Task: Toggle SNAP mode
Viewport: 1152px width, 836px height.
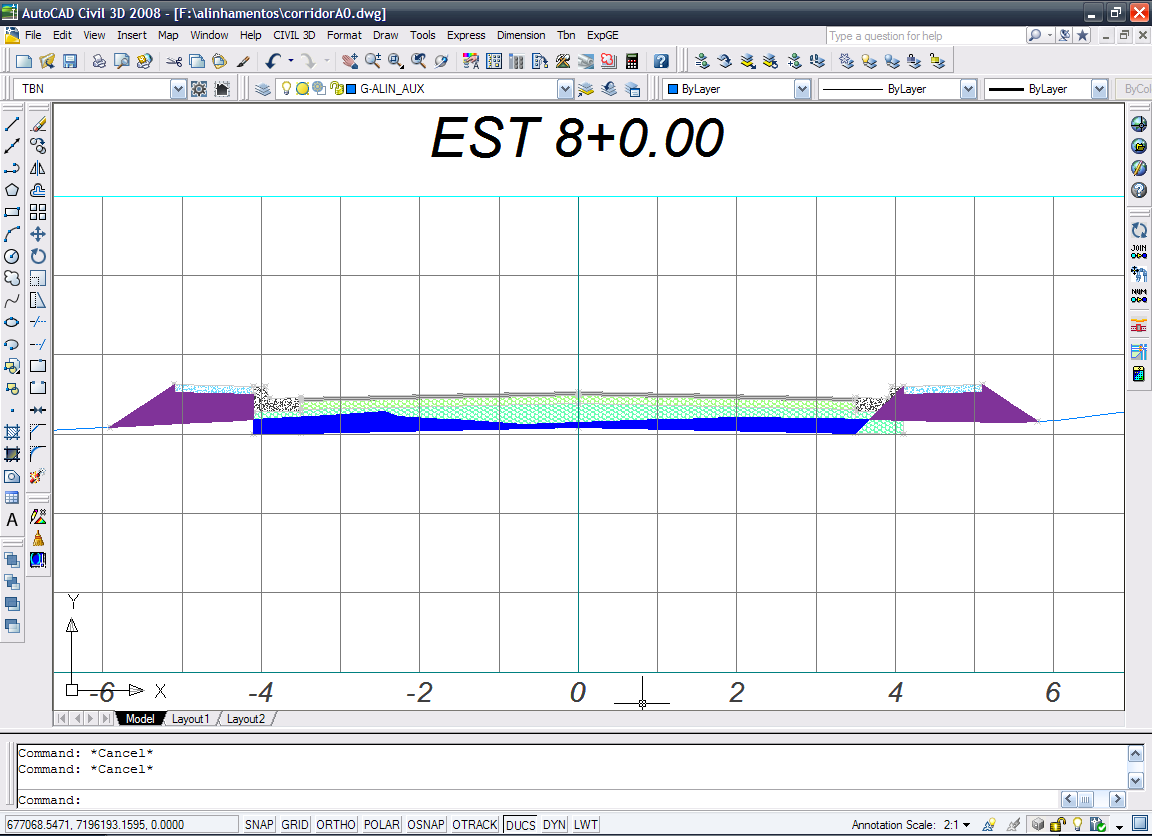Action: [259, 824]
